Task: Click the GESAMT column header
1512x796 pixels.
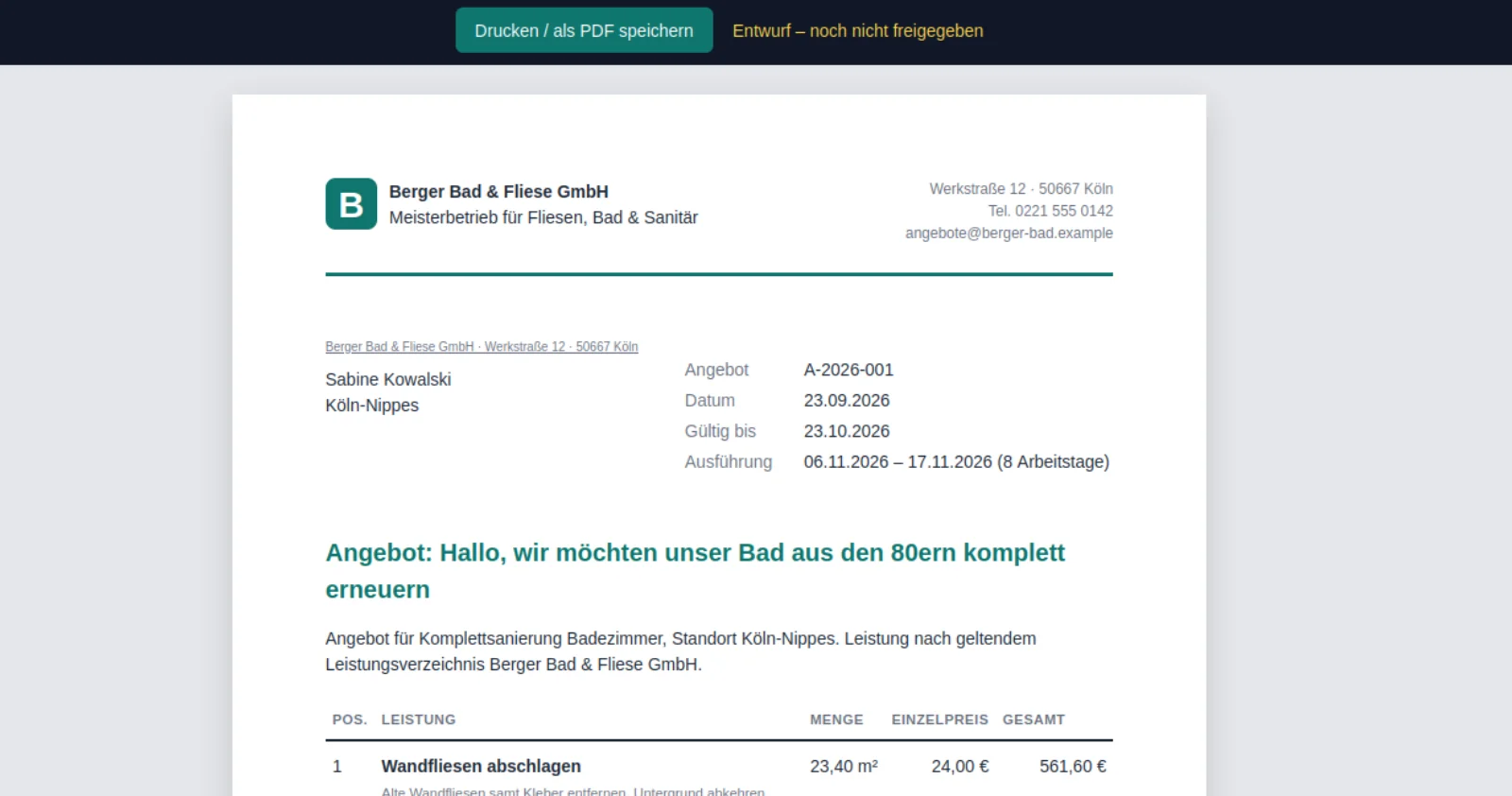Action: tap(1034, 719)
